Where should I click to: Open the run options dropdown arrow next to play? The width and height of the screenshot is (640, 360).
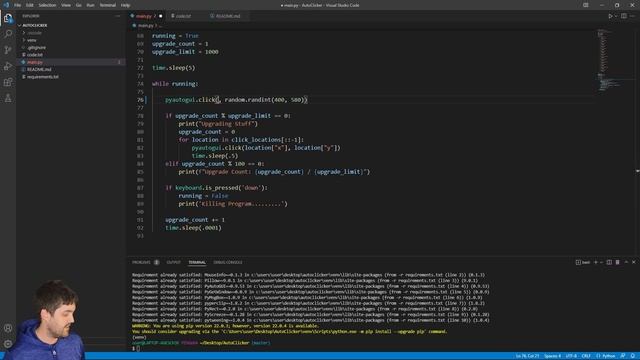(x=616, y=16)
